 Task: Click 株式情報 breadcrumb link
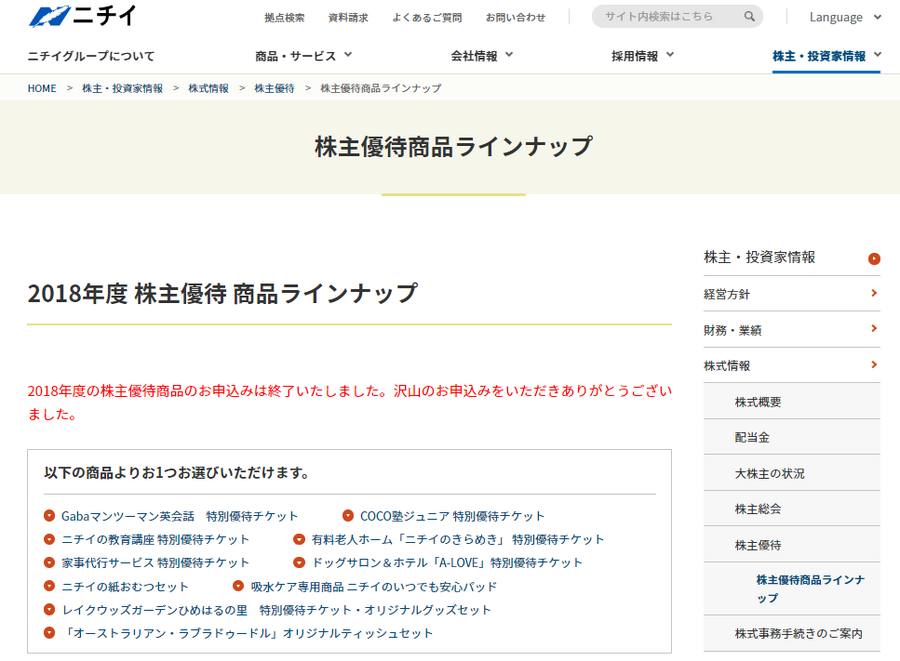[208, 88]
